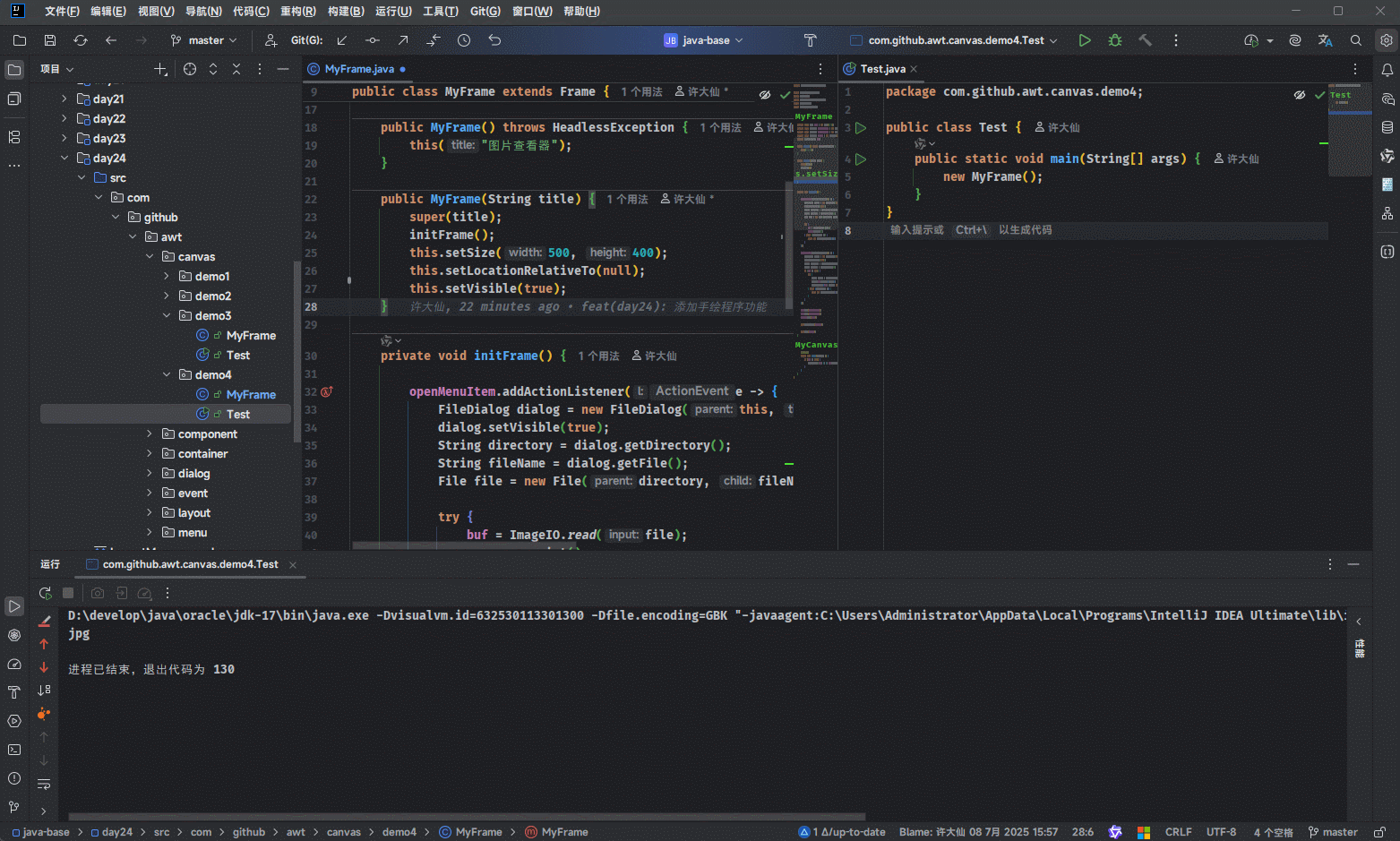Click the Run console horizontal scrollbar
The width and height of the screenshot is (1400, 841).
coord(466,817)
